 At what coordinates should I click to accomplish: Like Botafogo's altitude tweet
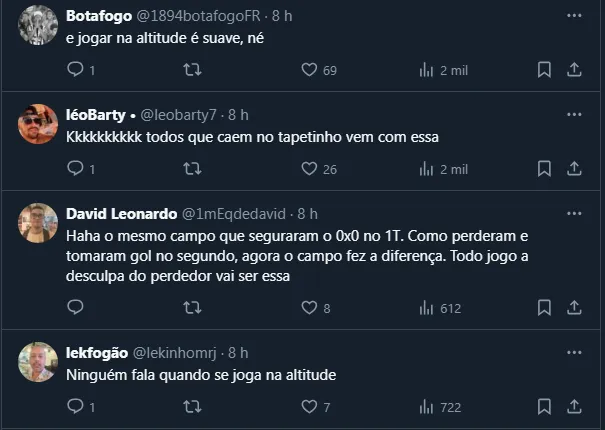coord(310,70)
